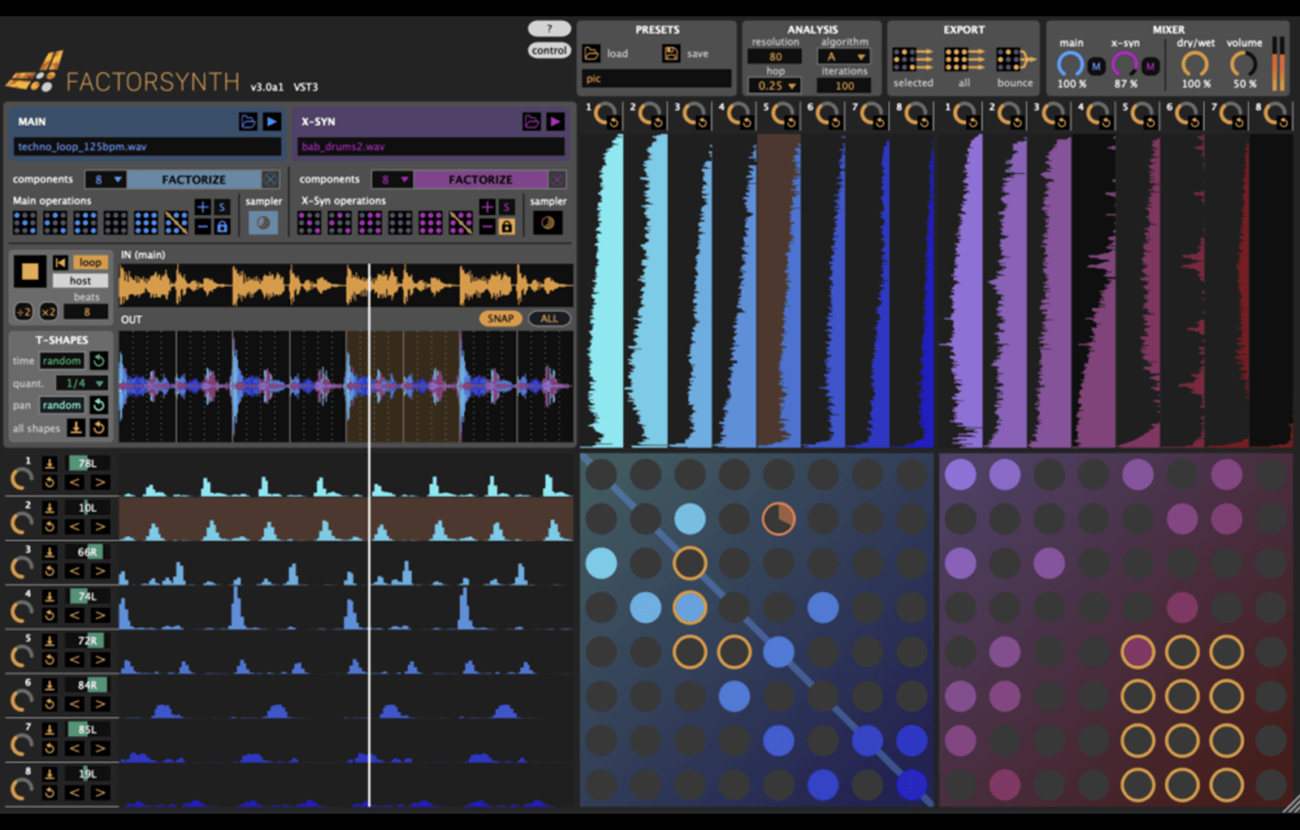Regenerate random pan shapes
Viewport: 1300px width, 830px height.
(x=99, y=405)
